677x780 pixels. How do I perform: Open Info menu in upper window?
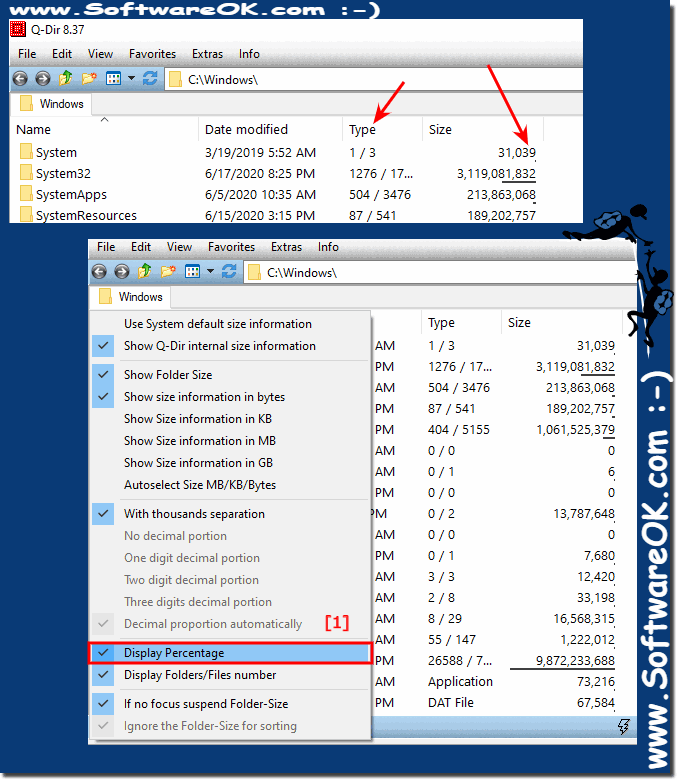pos(249,54)
